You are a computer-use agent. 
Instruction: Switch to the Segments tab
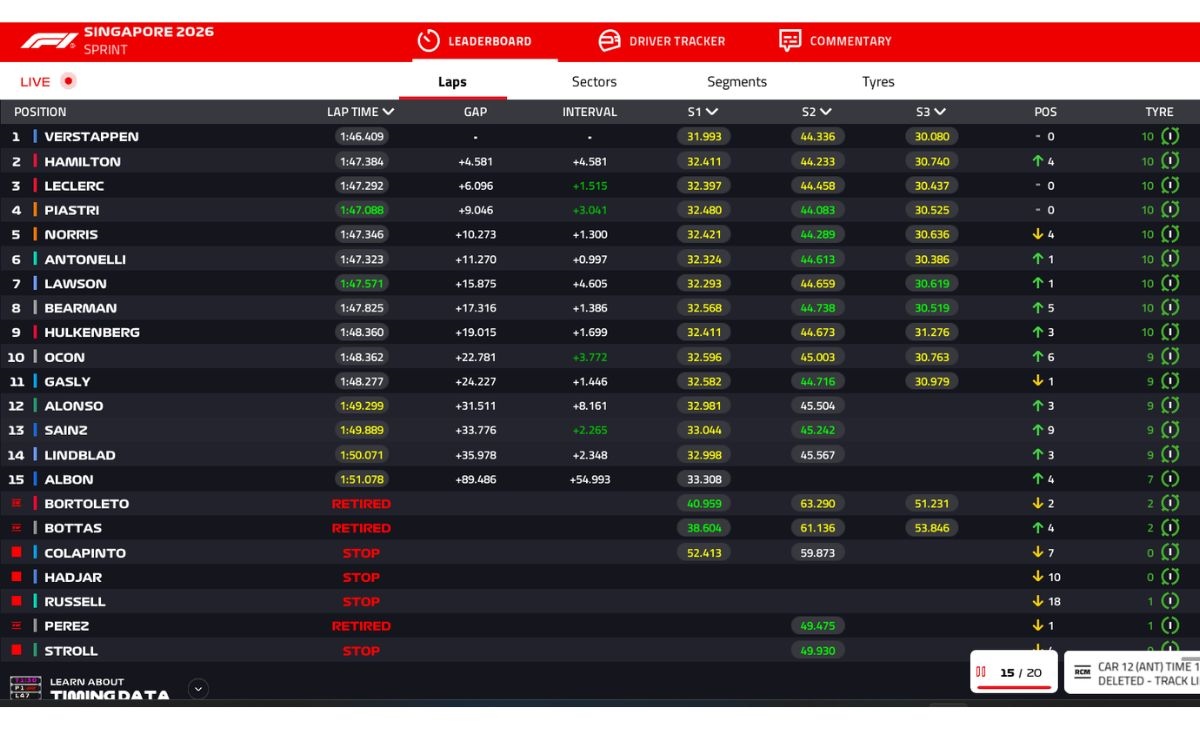coord(737,82)
